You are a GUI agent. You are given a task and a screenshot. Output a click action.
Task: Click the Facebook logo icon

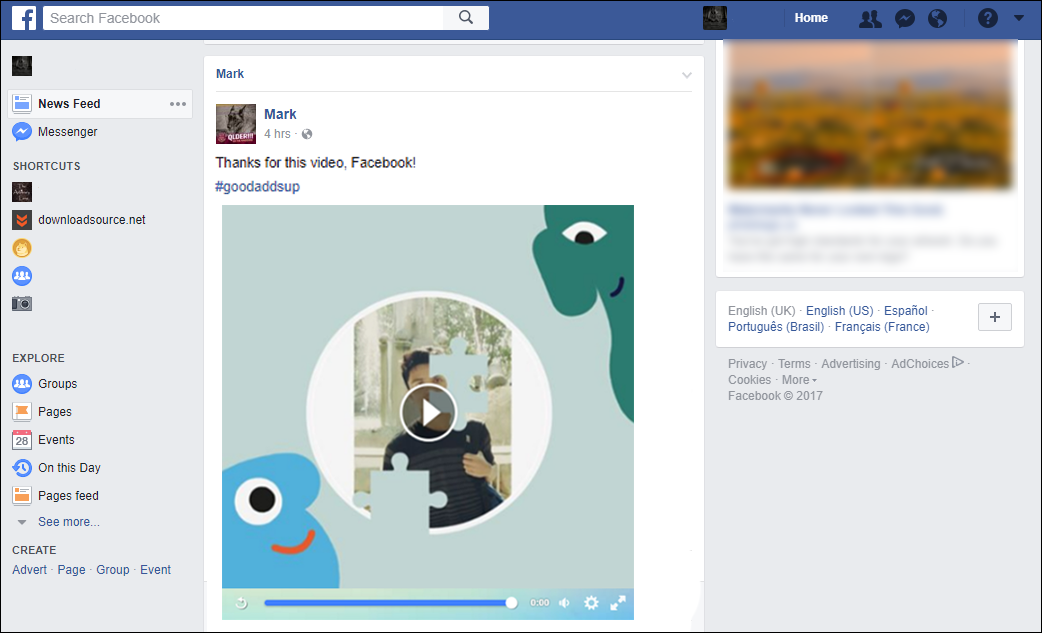[x=23, y=18]
